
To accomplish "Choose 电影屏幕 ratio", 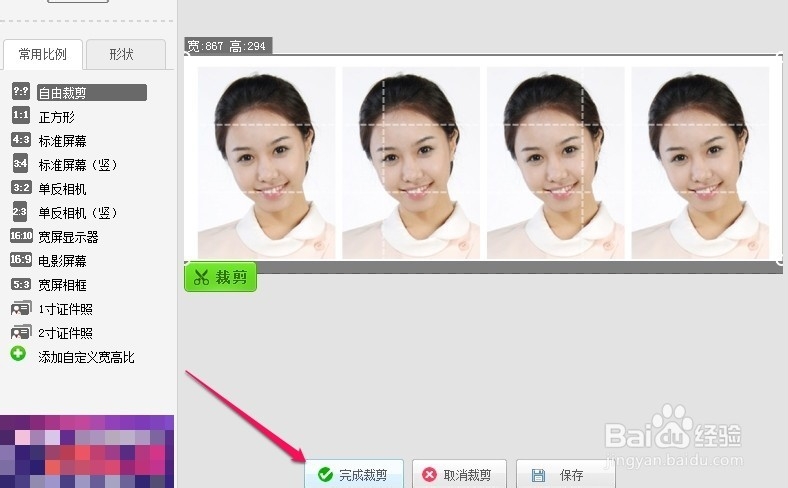I will pyautogui.click(x=62, y=261).
